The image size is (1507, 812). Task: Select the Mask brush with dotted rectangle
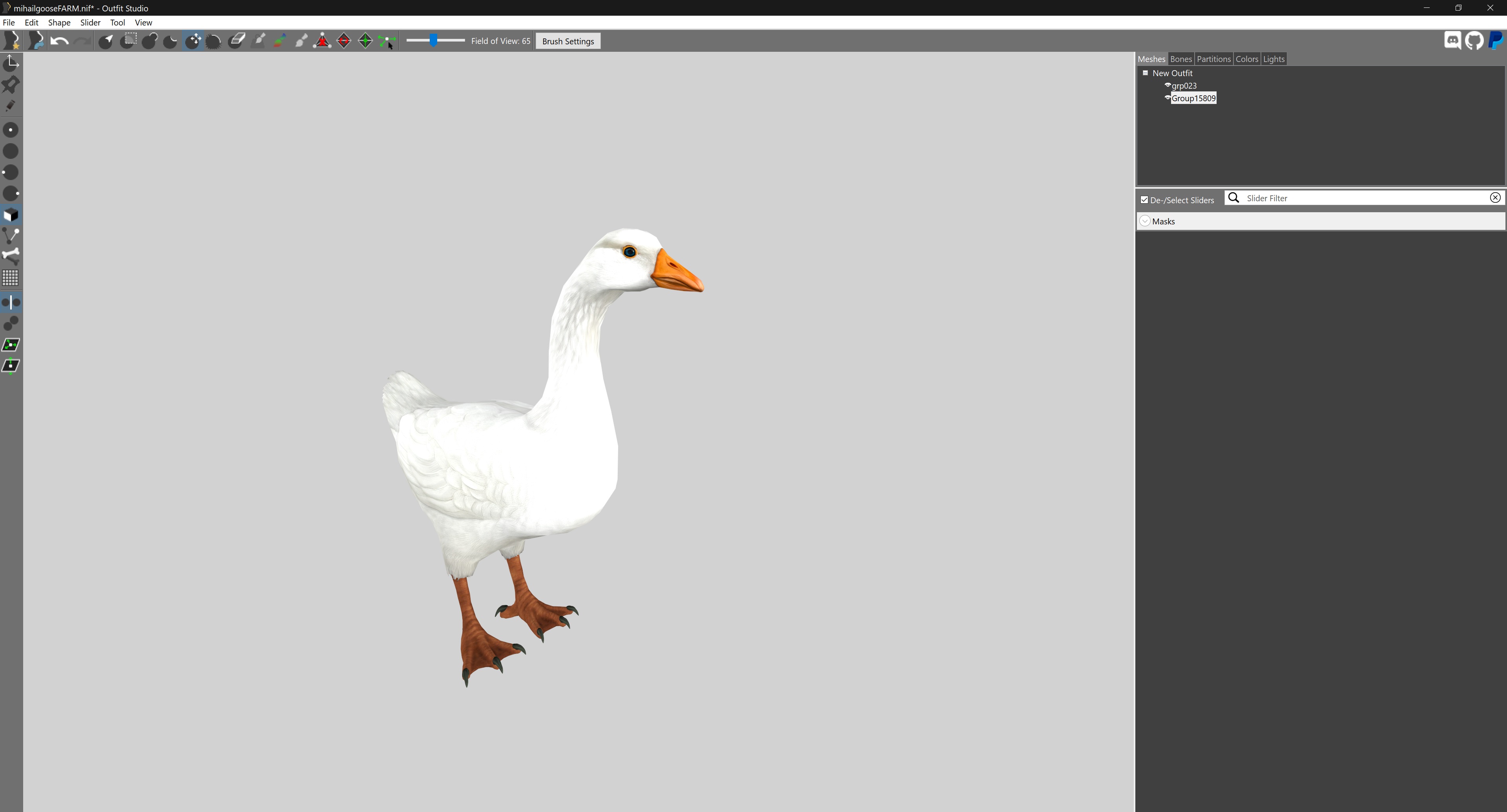(x=129, y=41)
